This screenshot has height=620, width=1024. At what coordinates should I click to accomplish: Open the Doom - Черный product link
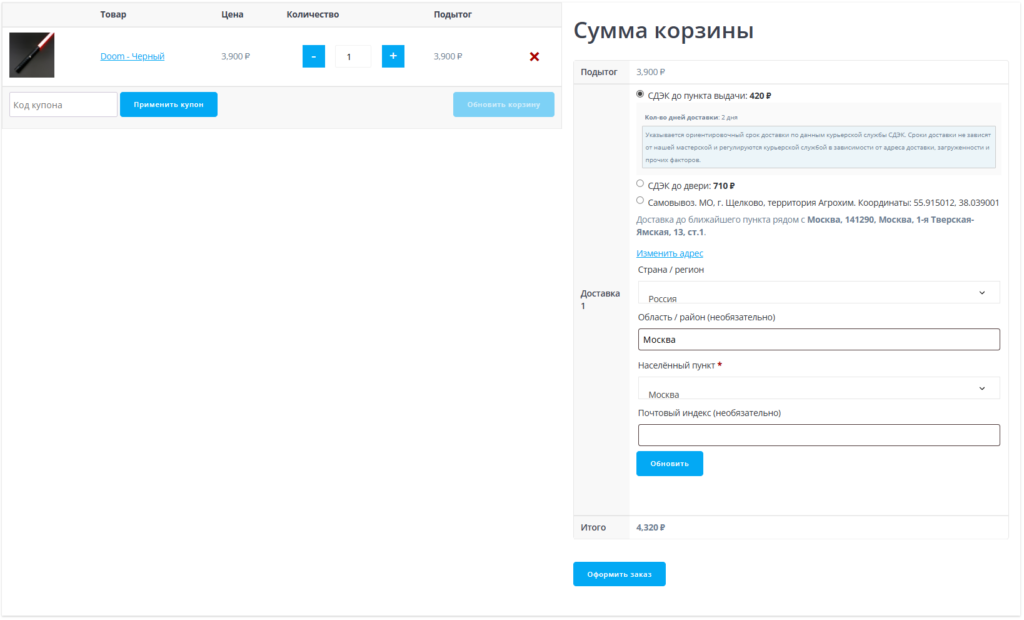(x=132, y=57)
